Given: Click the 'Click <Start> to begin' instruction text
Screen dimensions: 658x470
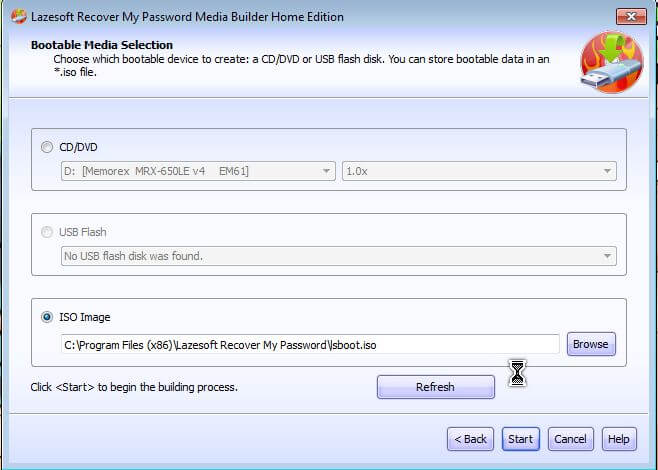Looking at the screenshot, I should [x=134, y=387].
